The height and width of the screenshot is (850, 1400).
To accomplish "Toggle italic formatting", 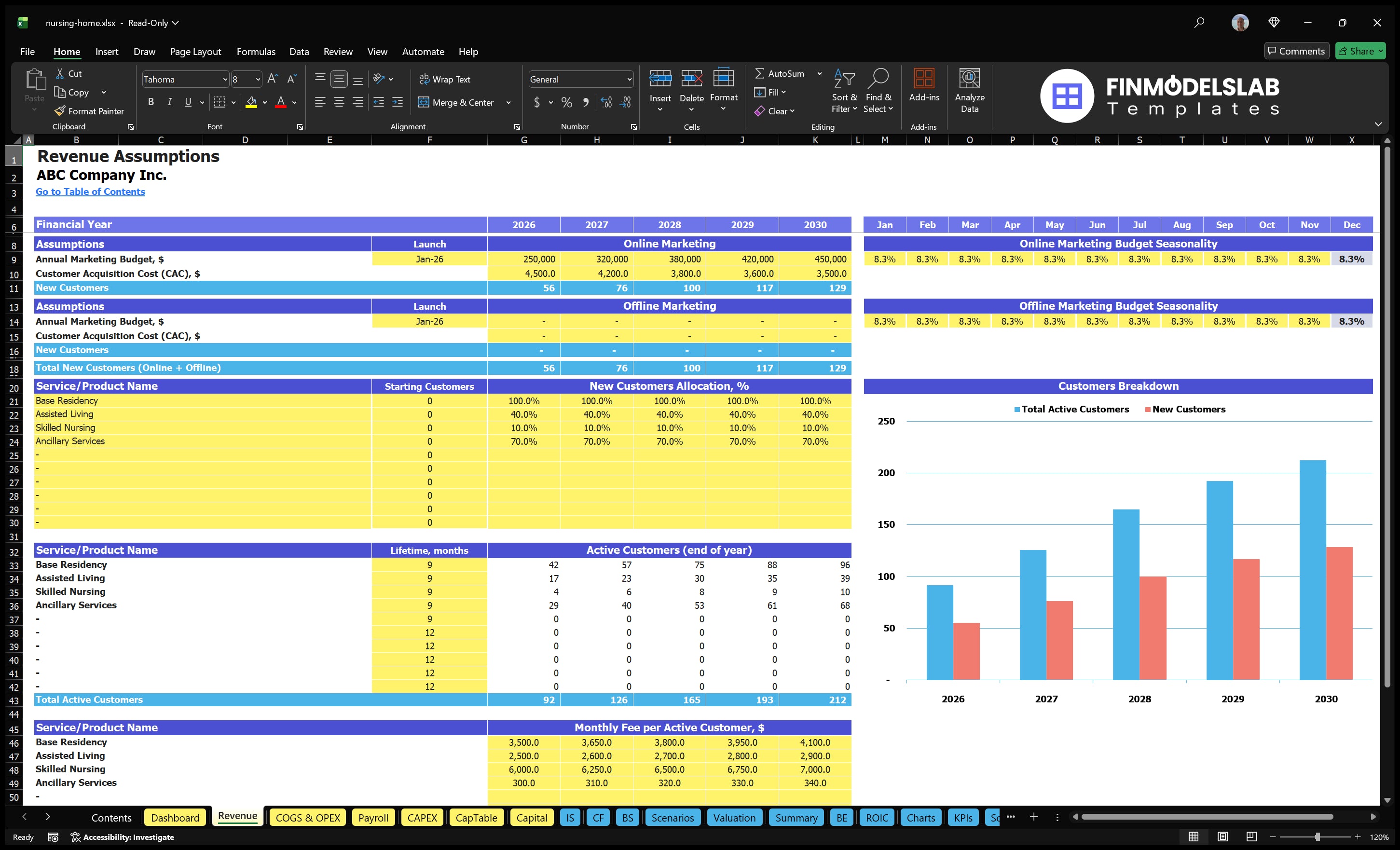I will (x=169, y=102).
